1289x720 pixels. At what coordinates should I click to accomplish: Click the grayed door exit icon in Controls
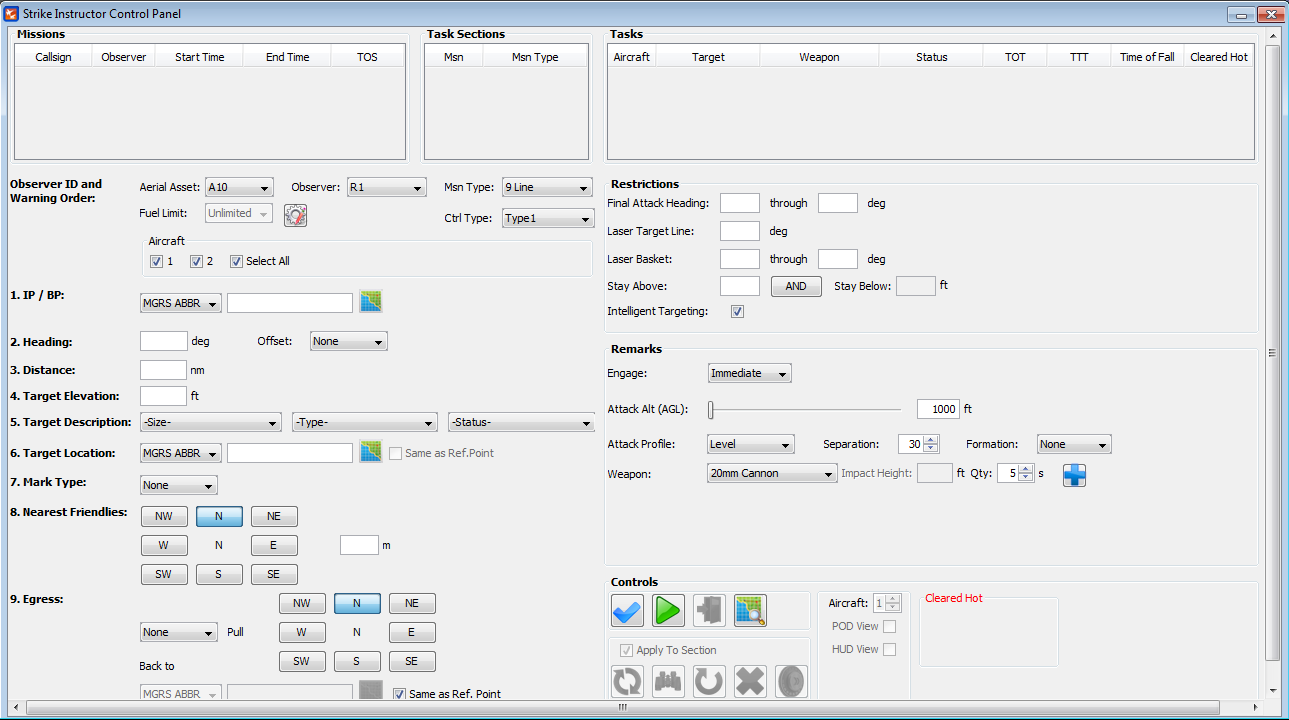click(709, 610)
